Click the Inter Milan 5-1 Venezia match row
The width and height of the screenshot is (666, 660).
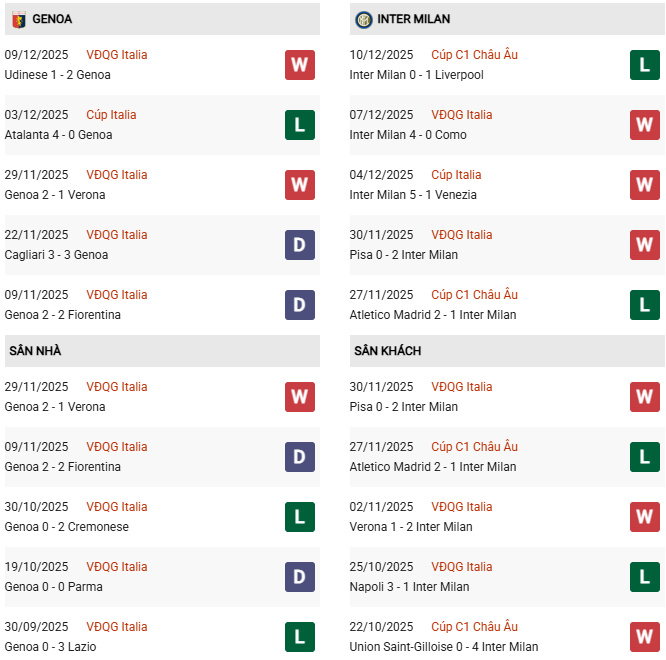pyautogui.click(x=413, y=195)
